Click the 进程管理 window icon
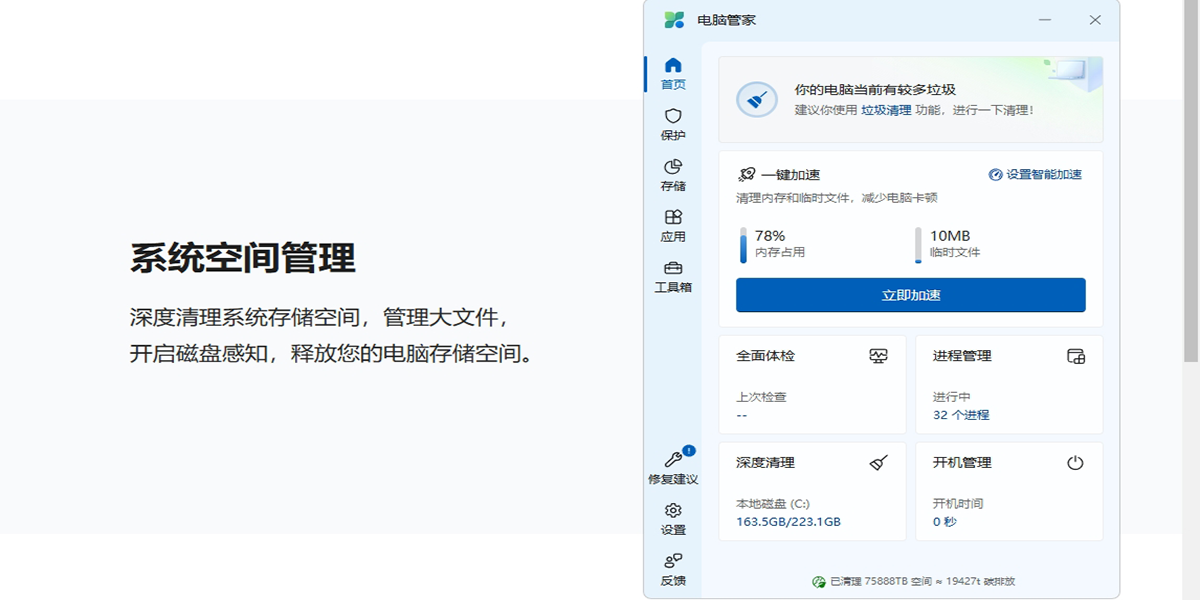Viewport: 1200px width, 600px height. [1075, 356]
